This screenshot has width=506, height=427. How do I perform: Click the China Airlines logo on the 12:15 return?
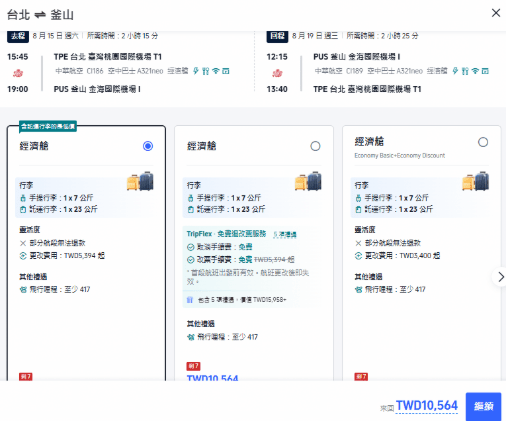click(277, 73)
